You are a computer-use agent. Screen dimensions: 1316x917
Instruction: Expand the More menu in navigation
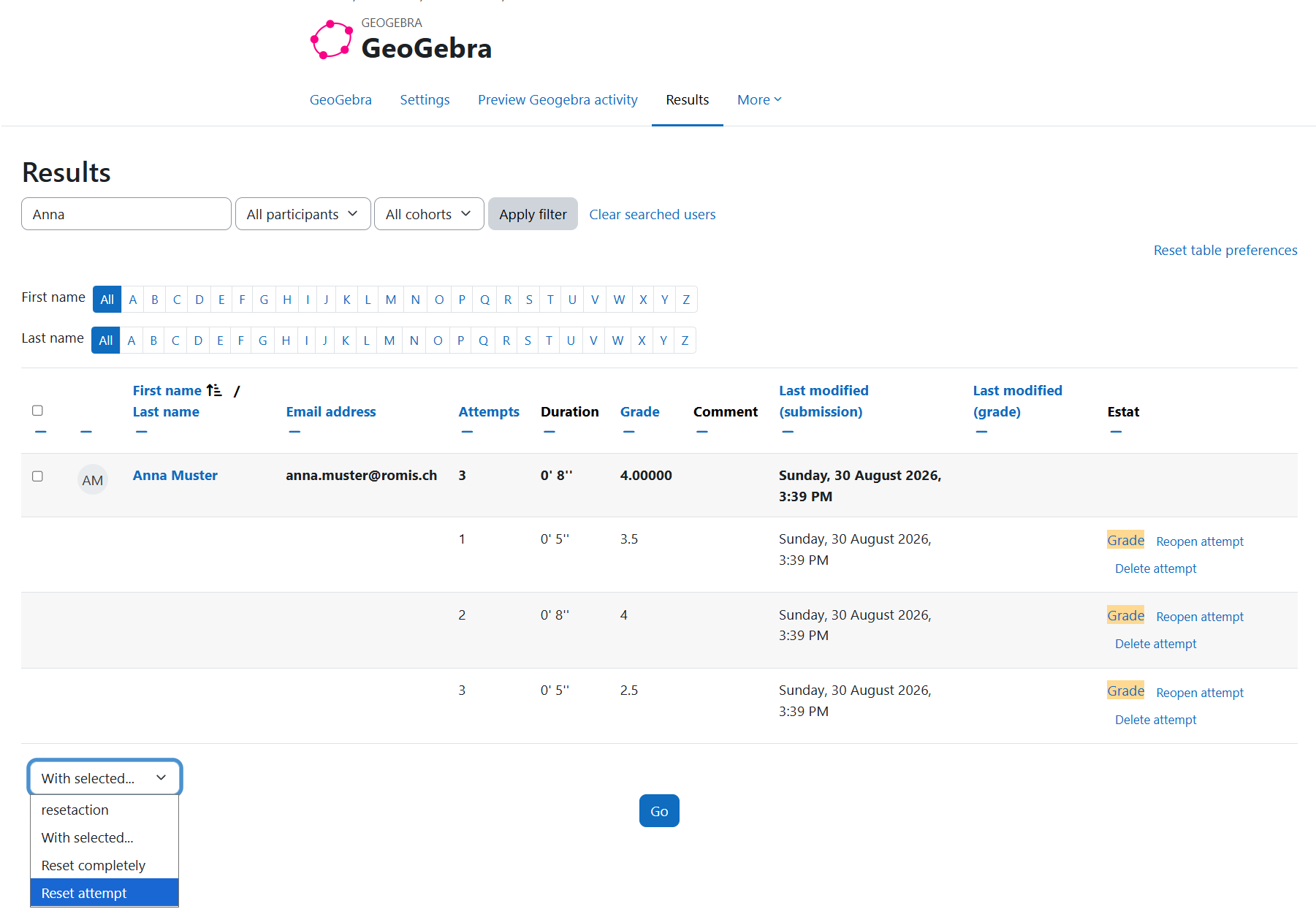[759, 99]
